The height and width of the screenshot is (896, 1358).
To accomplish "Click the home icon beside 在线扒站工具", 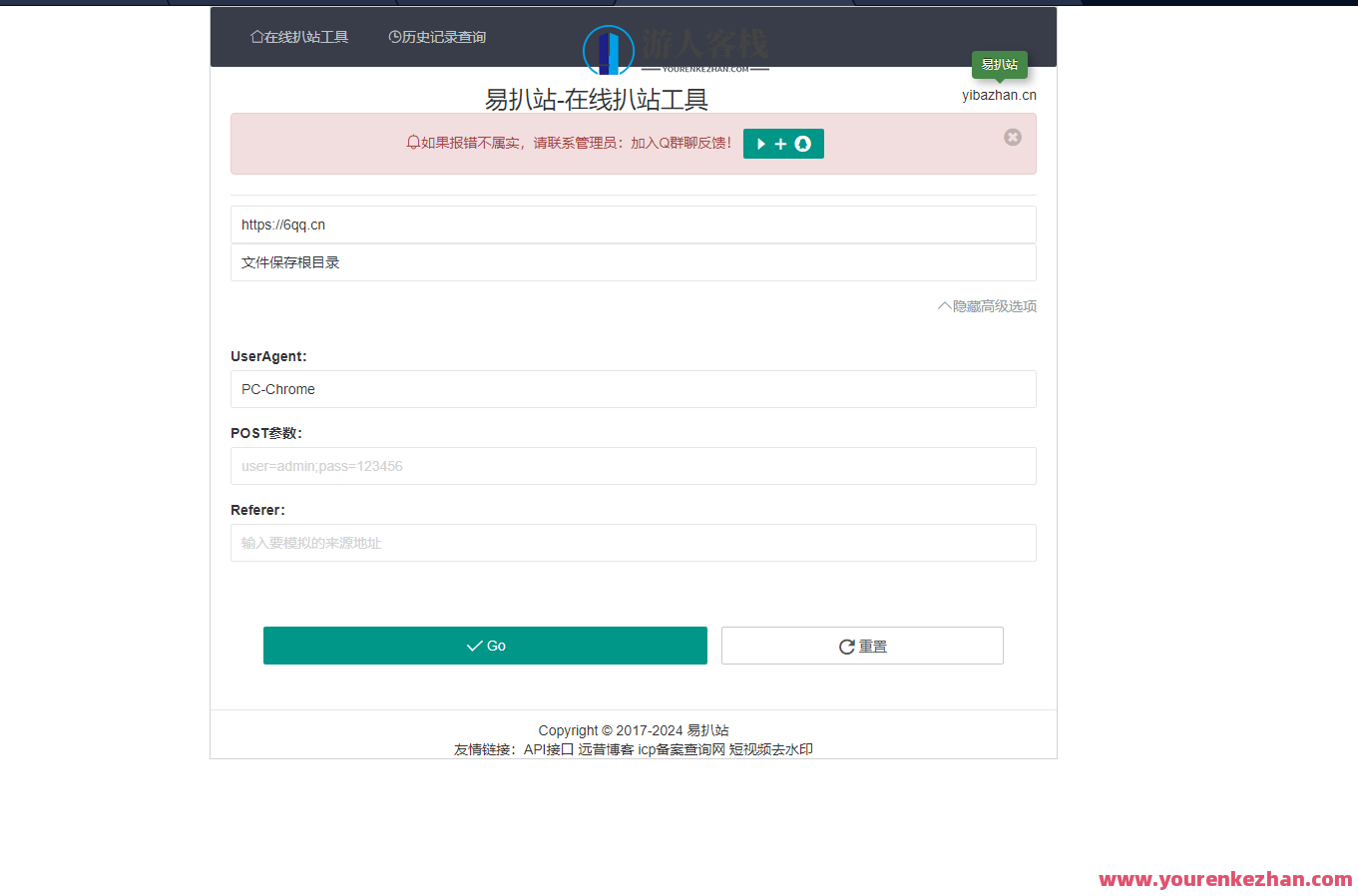I will [256, 36].
